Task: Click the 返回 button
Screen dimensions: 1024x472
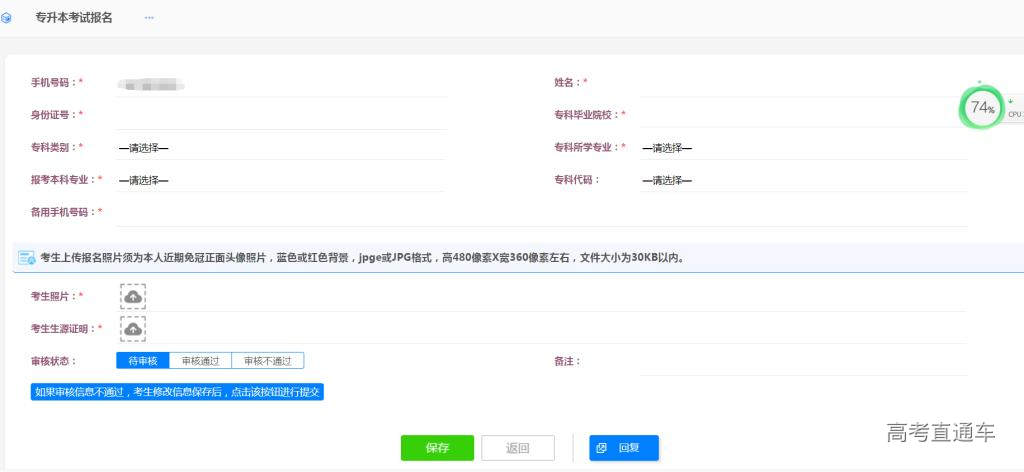Action: tap(517, 448)
